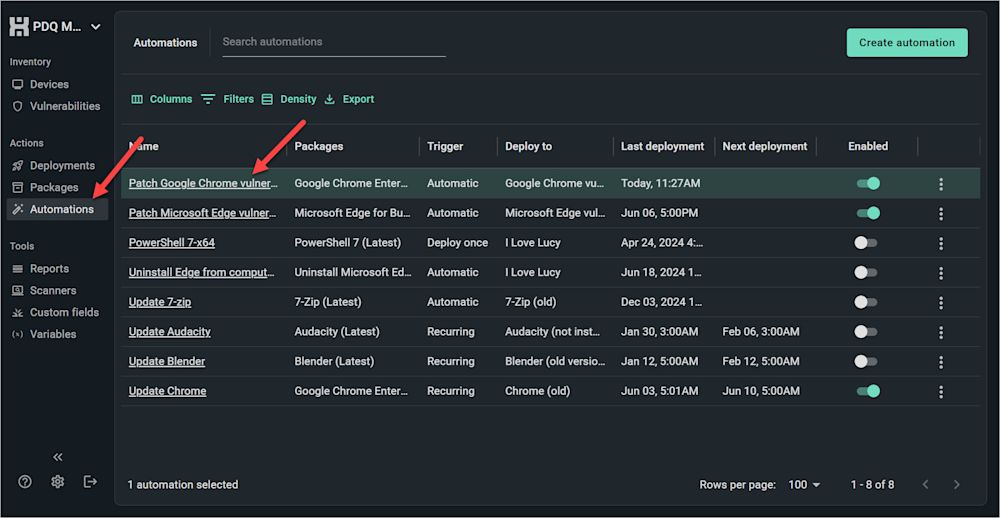Screen dimensions: 1000x518
Task: Open Patch Microsoft Edge vulnerabilities automation
Action: coord(203,213)
